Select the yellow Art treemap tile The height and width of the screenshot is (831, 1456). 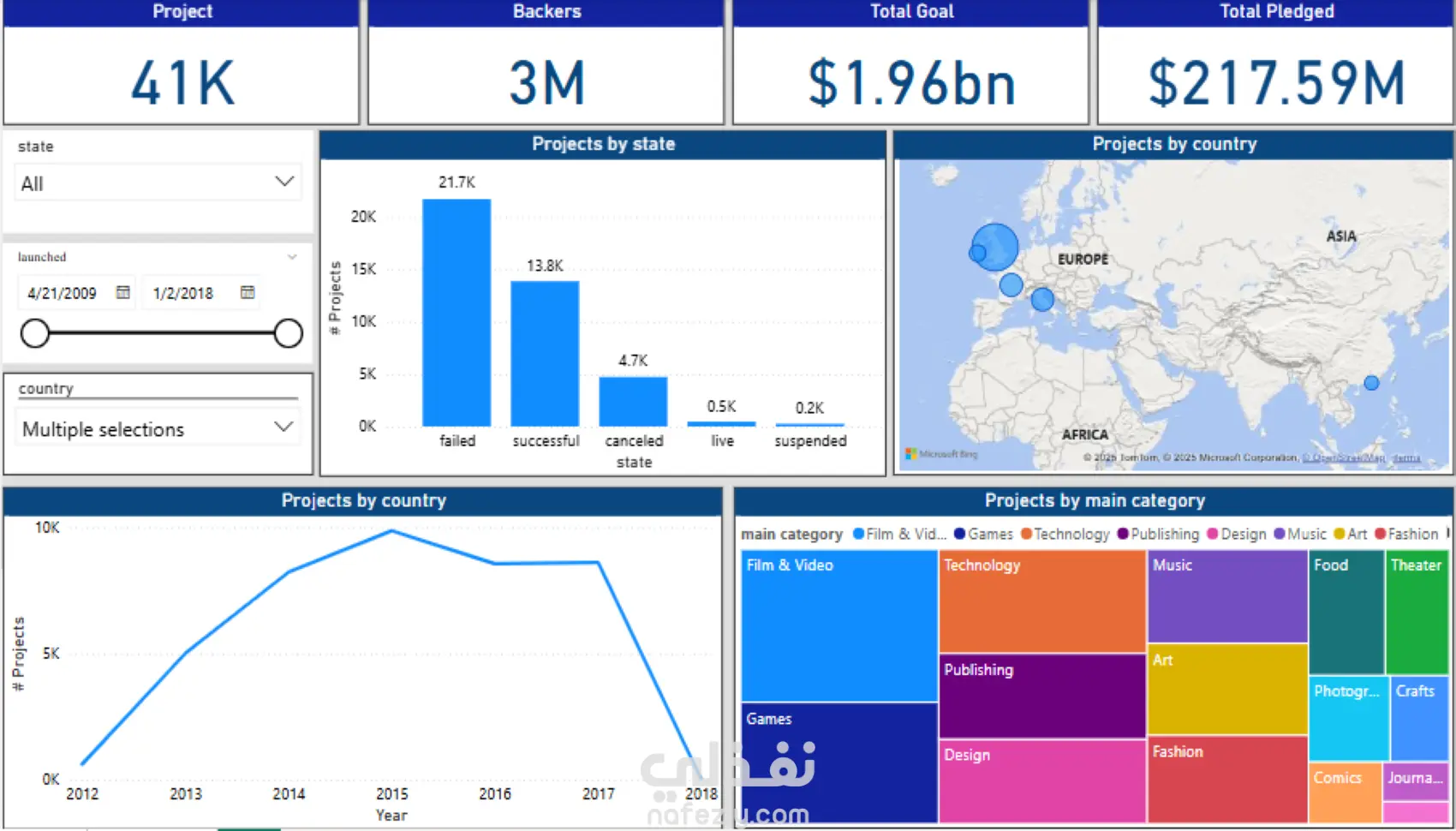(1227, 690)
